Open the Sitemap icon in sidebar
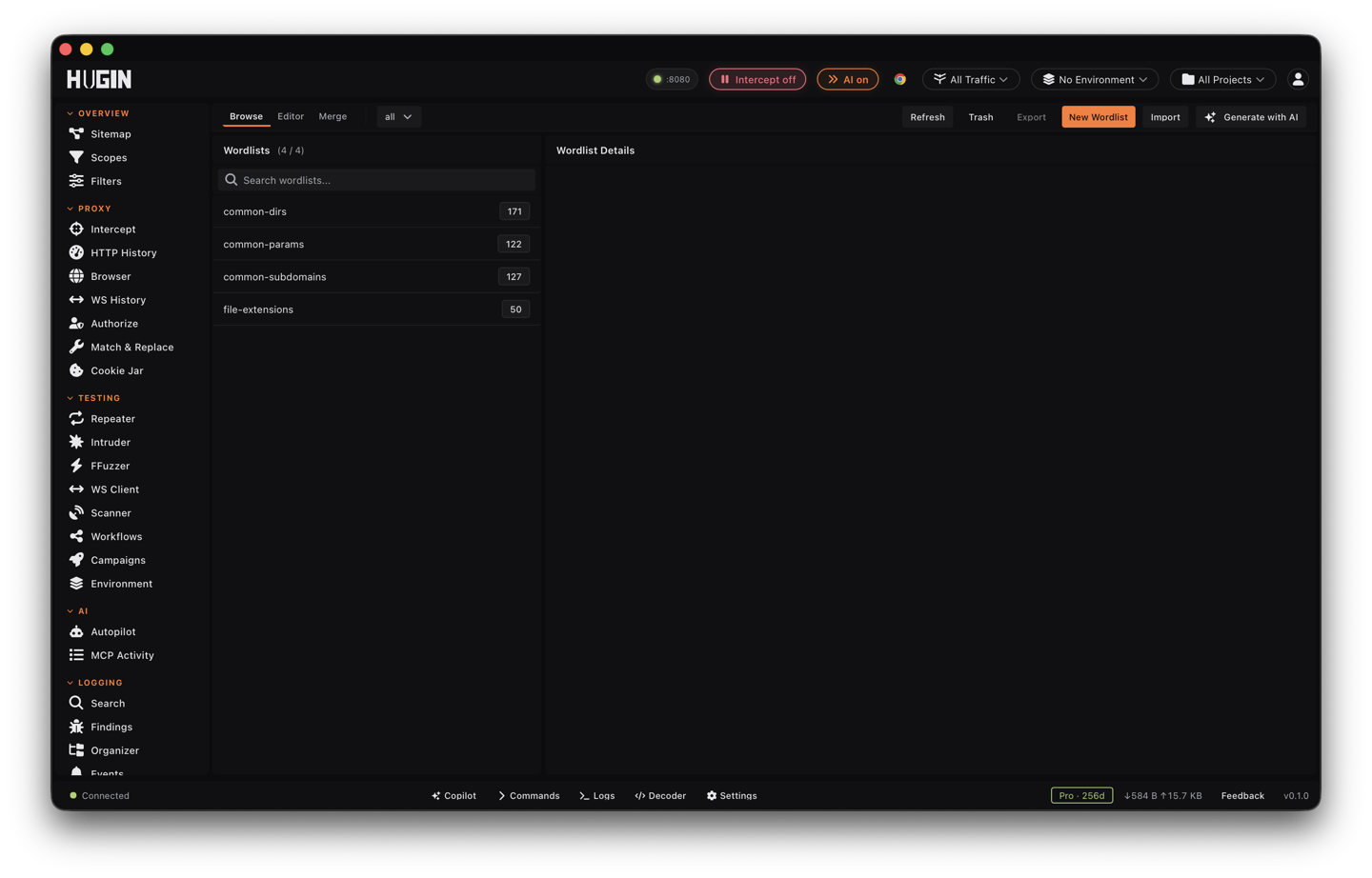This screenshot has width=1372, height=878. click(x=76, y=134)
